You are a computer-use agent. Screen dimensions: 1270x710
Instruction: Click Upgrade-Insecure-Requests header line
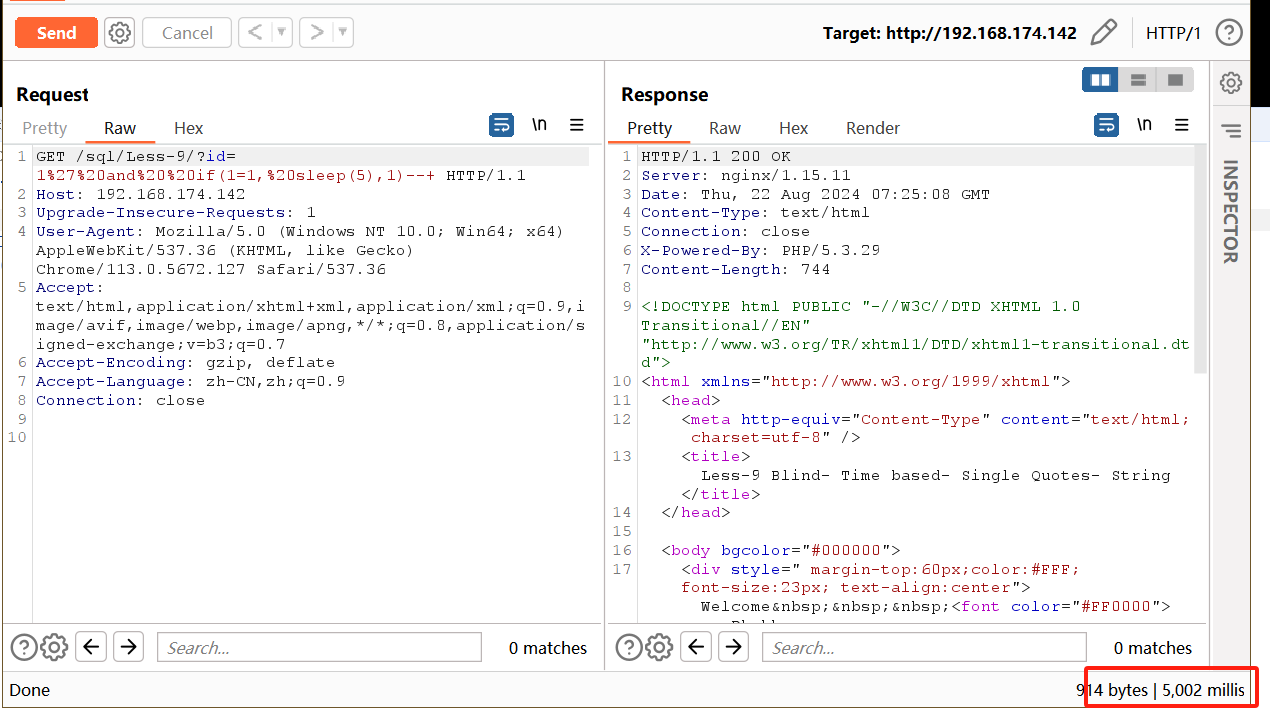tap(175, 212)
